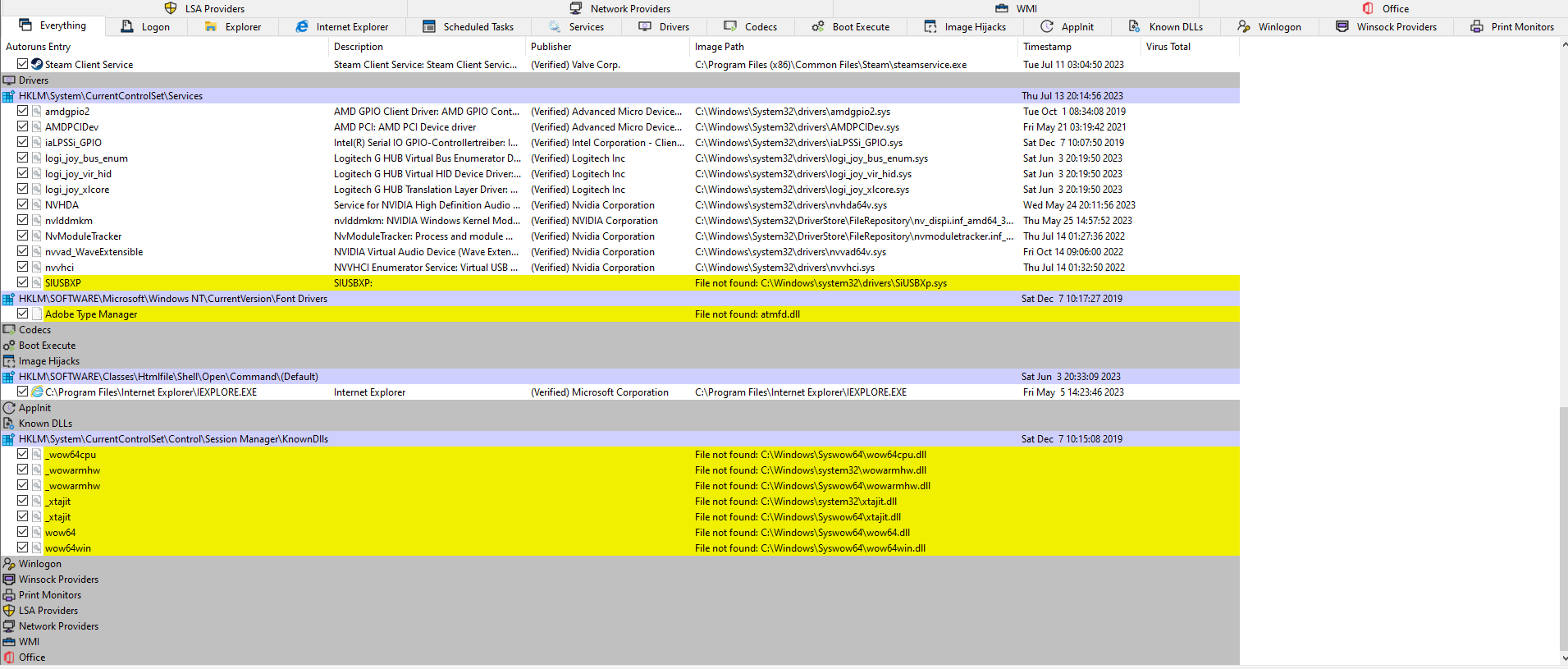Click the Winsock Providers icon in the list row
This screenshot has height=669, width=1568.
pos(9,580)
